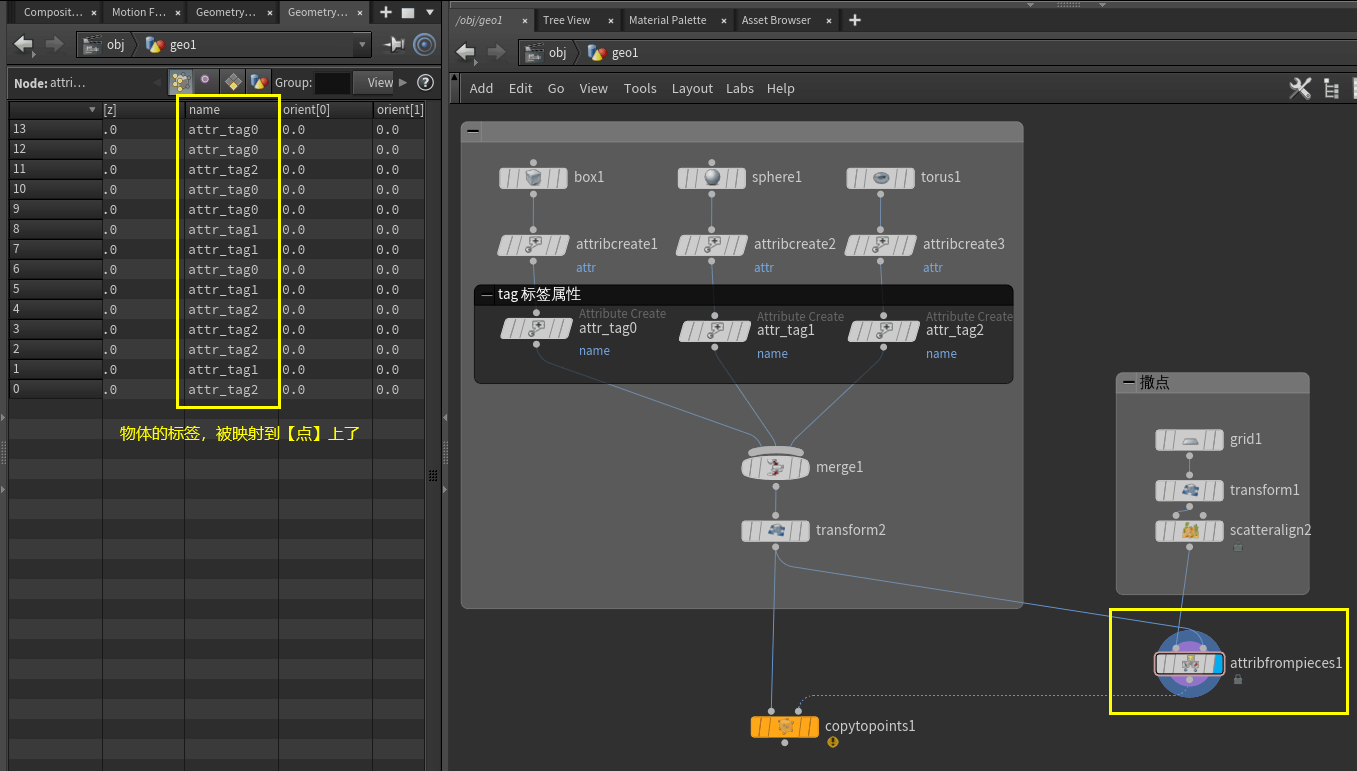1357x771 pixels.
Task: Maximize the left pane with square icon
Action: point(408,13)
